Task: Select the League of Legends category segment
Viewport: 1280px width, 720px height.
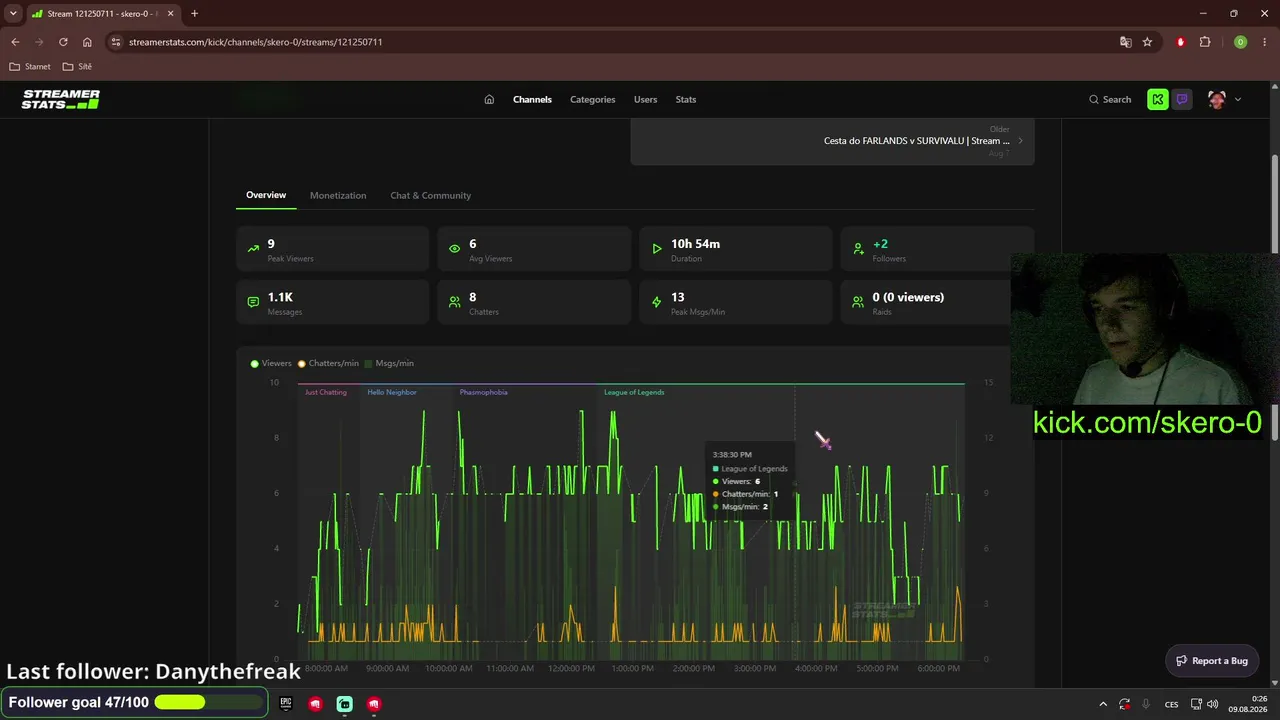Action: 634,392
